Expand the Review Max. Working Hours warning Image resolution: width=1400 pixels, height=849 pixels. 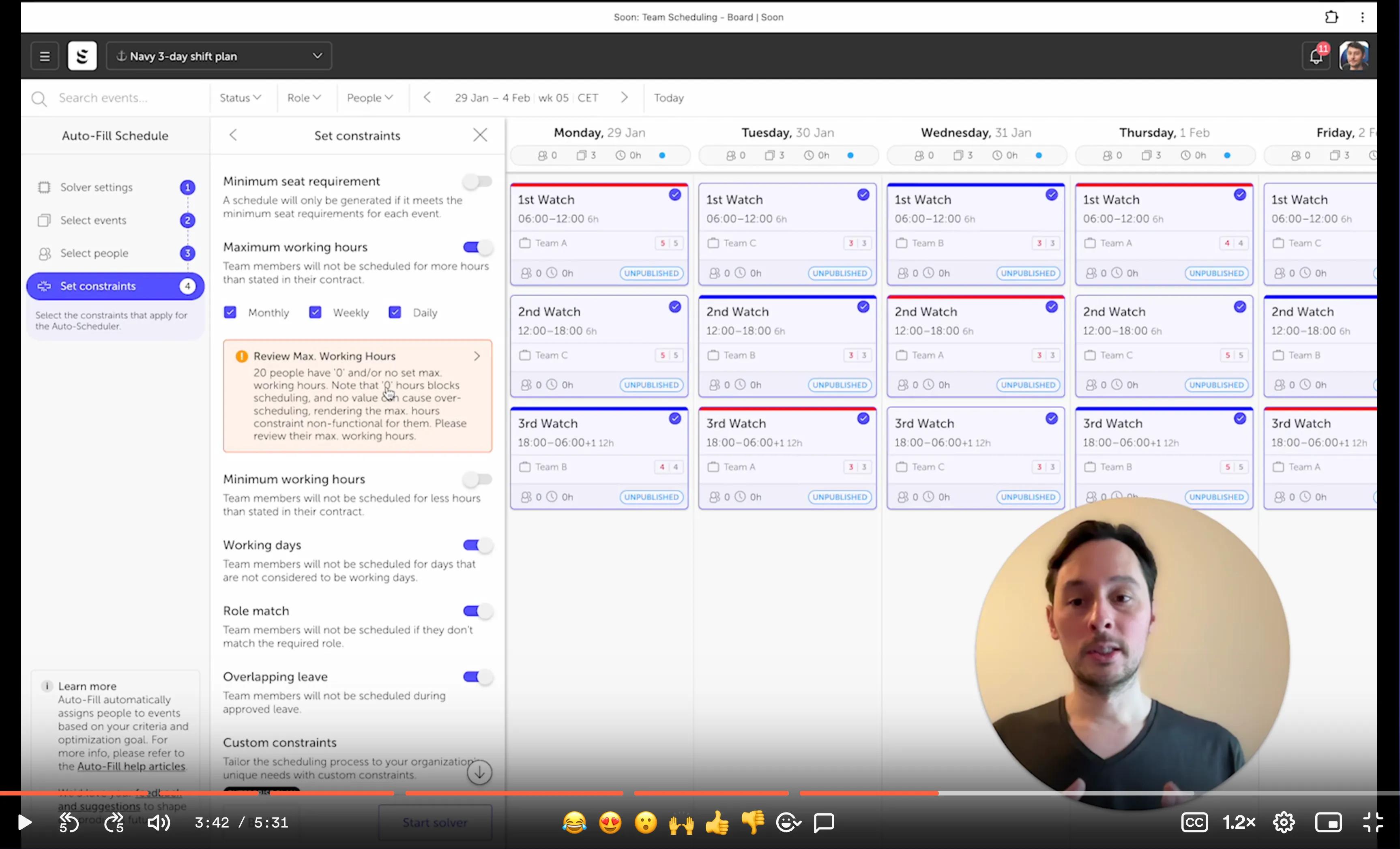click(357, 396)
